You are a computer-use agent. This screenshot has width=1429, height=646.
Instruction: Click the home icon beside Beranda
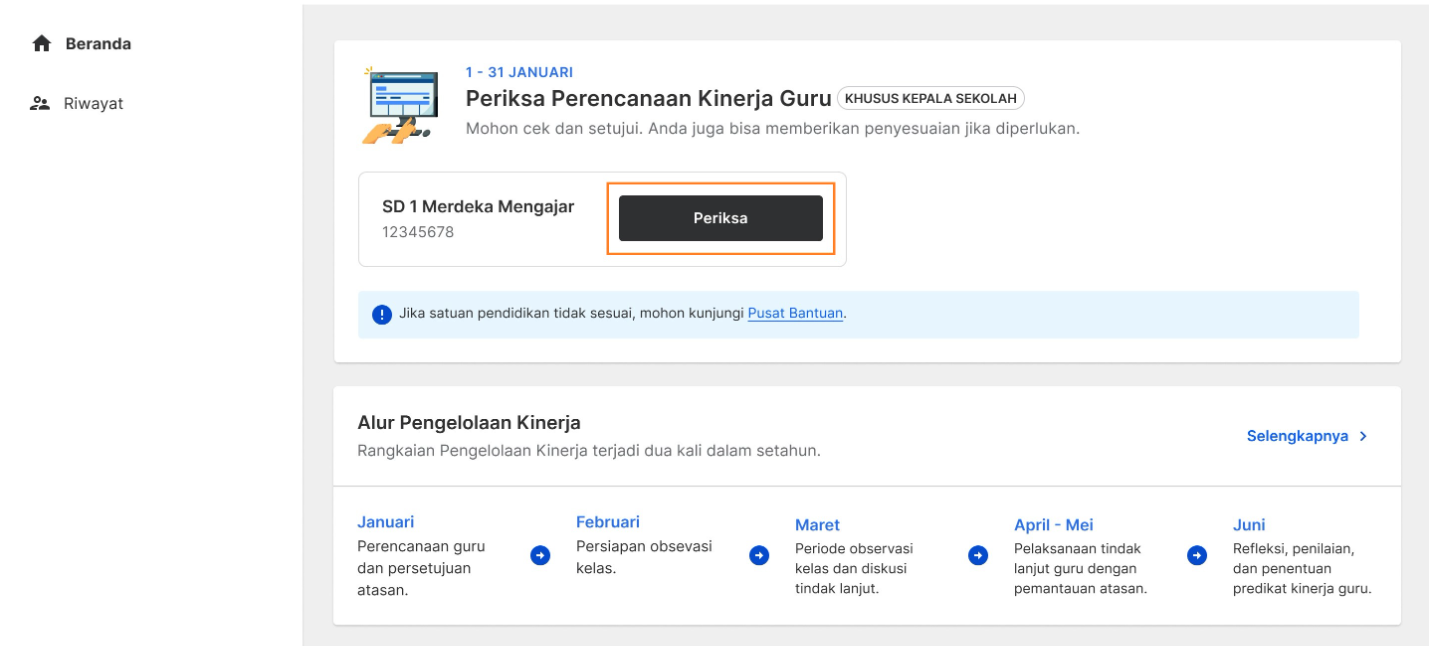pyautogui.click(x=41, y=44)
